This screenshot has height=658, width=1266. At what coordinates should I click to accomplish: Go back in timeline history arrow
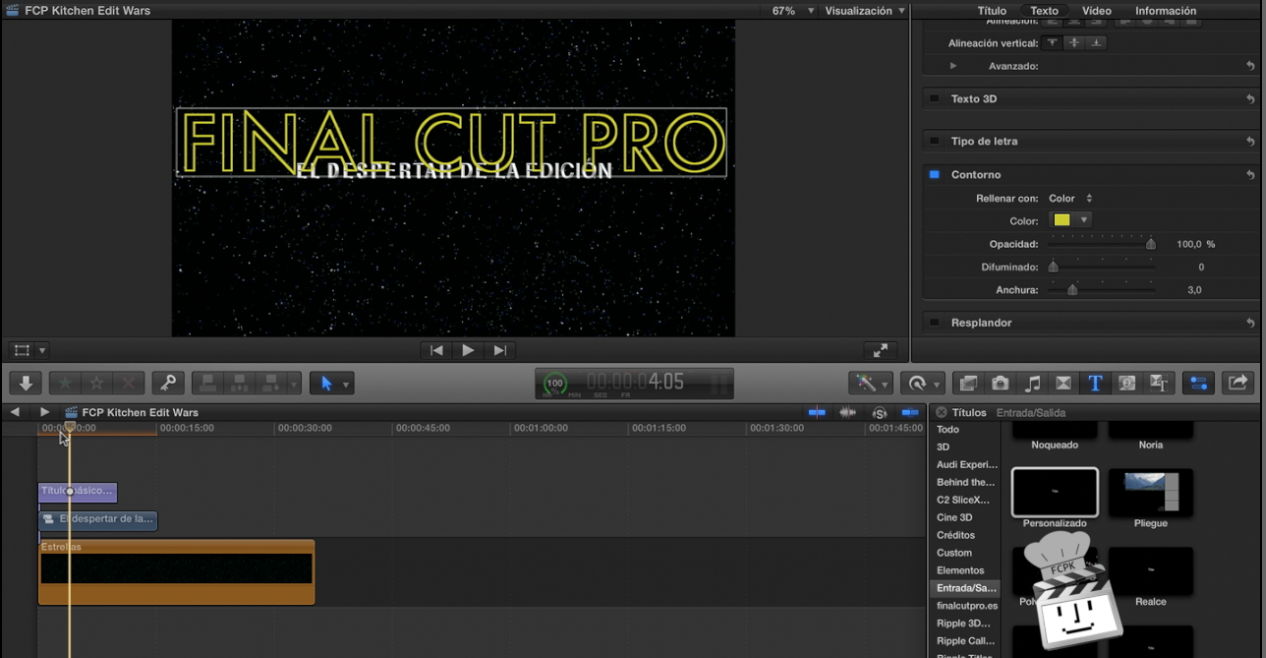click(x=15, y=412)
